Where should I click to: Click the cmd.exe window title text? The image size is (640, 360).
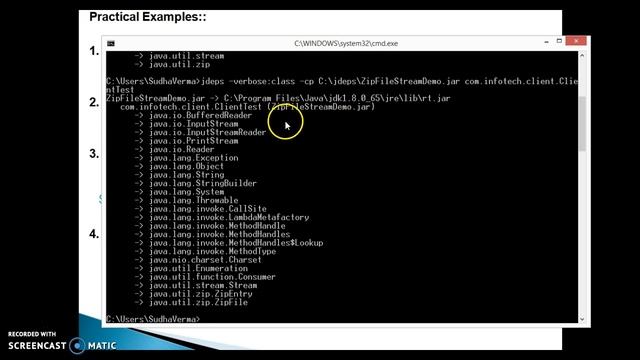click(x=346, y=43)
